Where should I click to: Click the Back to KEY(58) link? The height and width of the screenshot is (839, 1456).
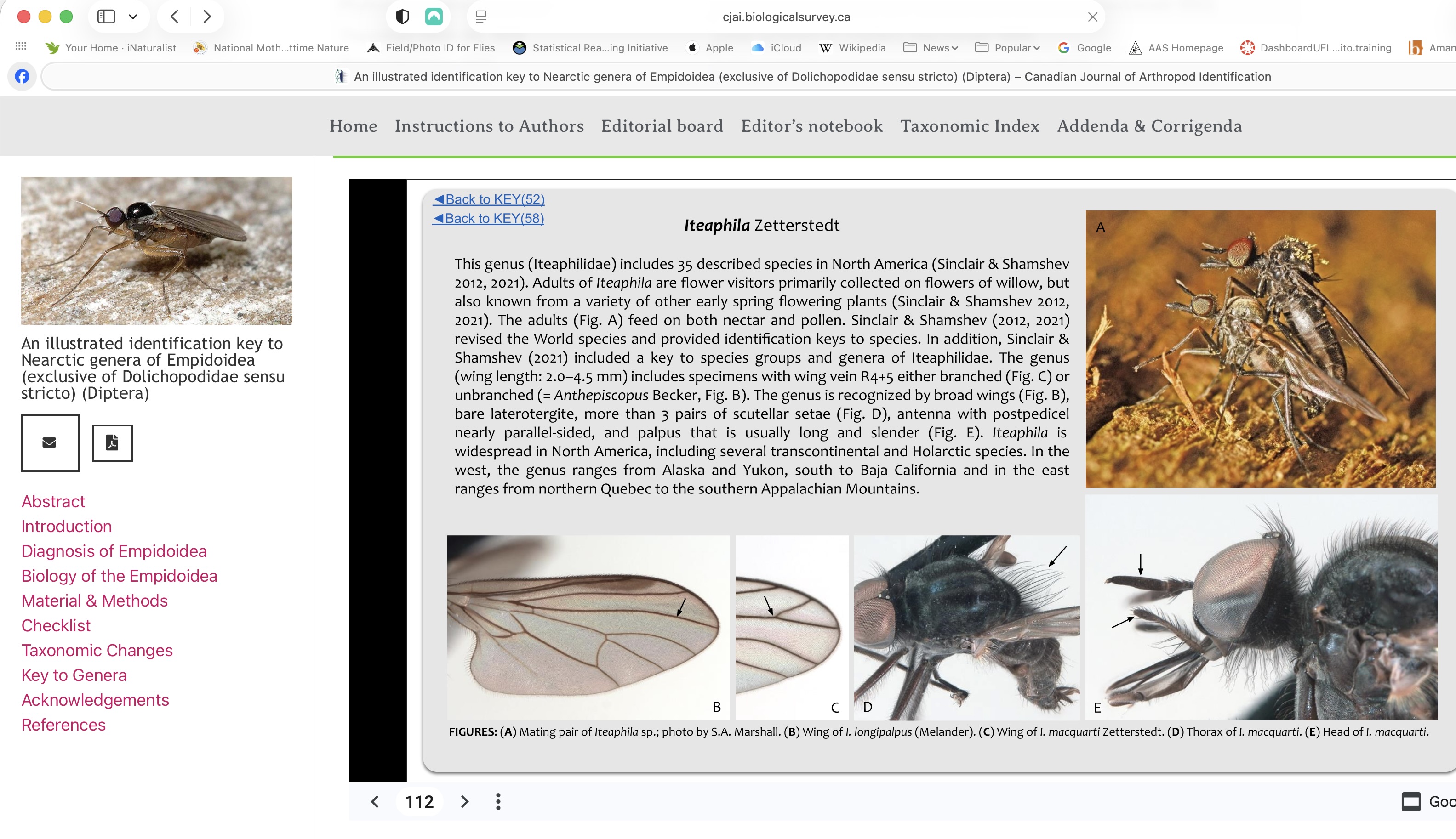click(488, 218)
